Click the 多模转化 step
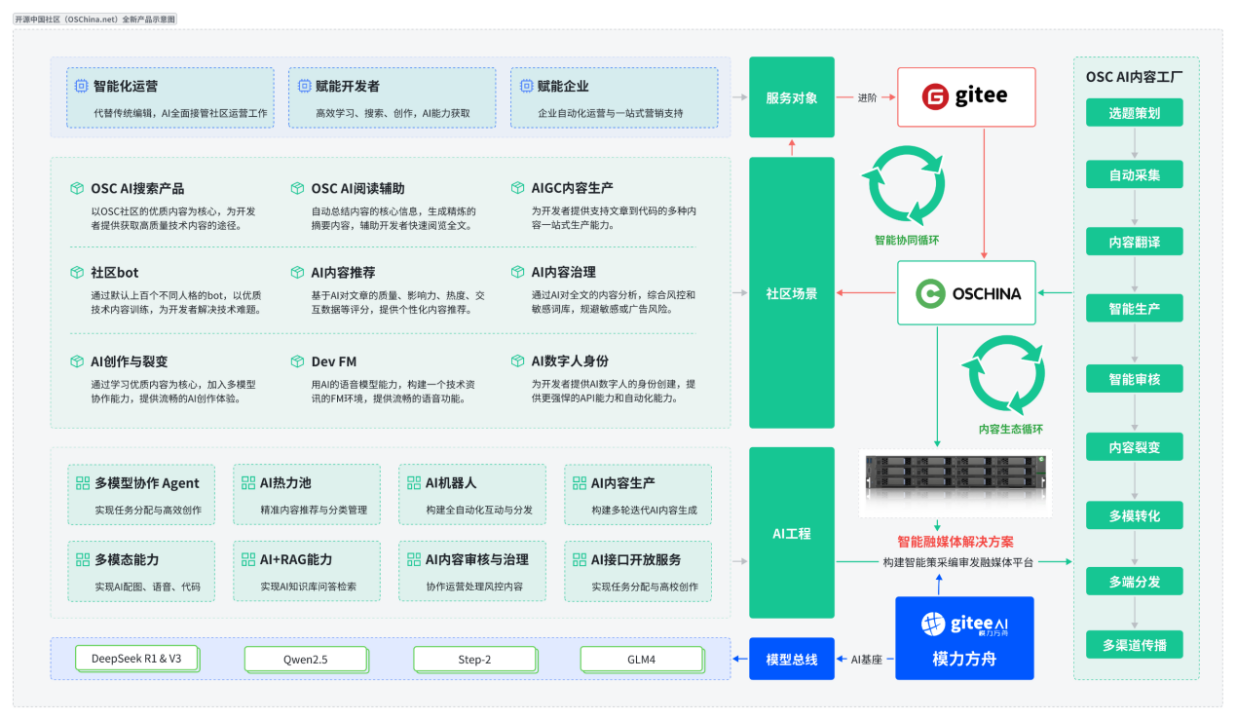The width and height of the screenshot is (1236, 720). point(1134,516)
